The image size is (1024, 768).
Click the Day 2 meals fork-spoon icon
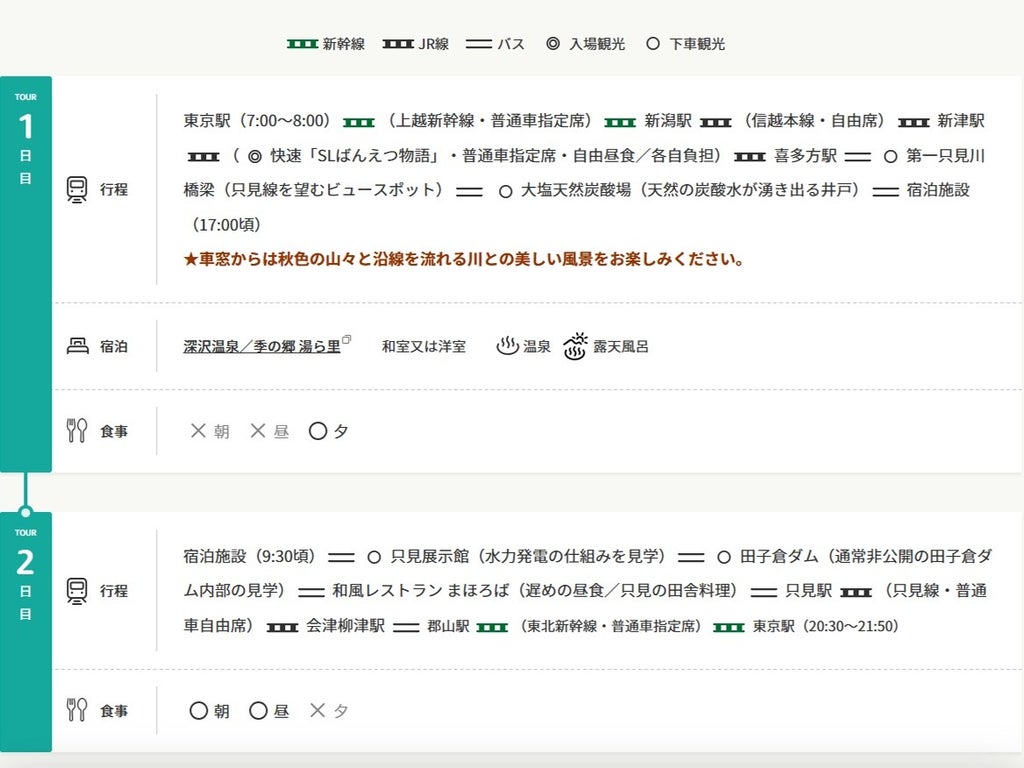77,710
